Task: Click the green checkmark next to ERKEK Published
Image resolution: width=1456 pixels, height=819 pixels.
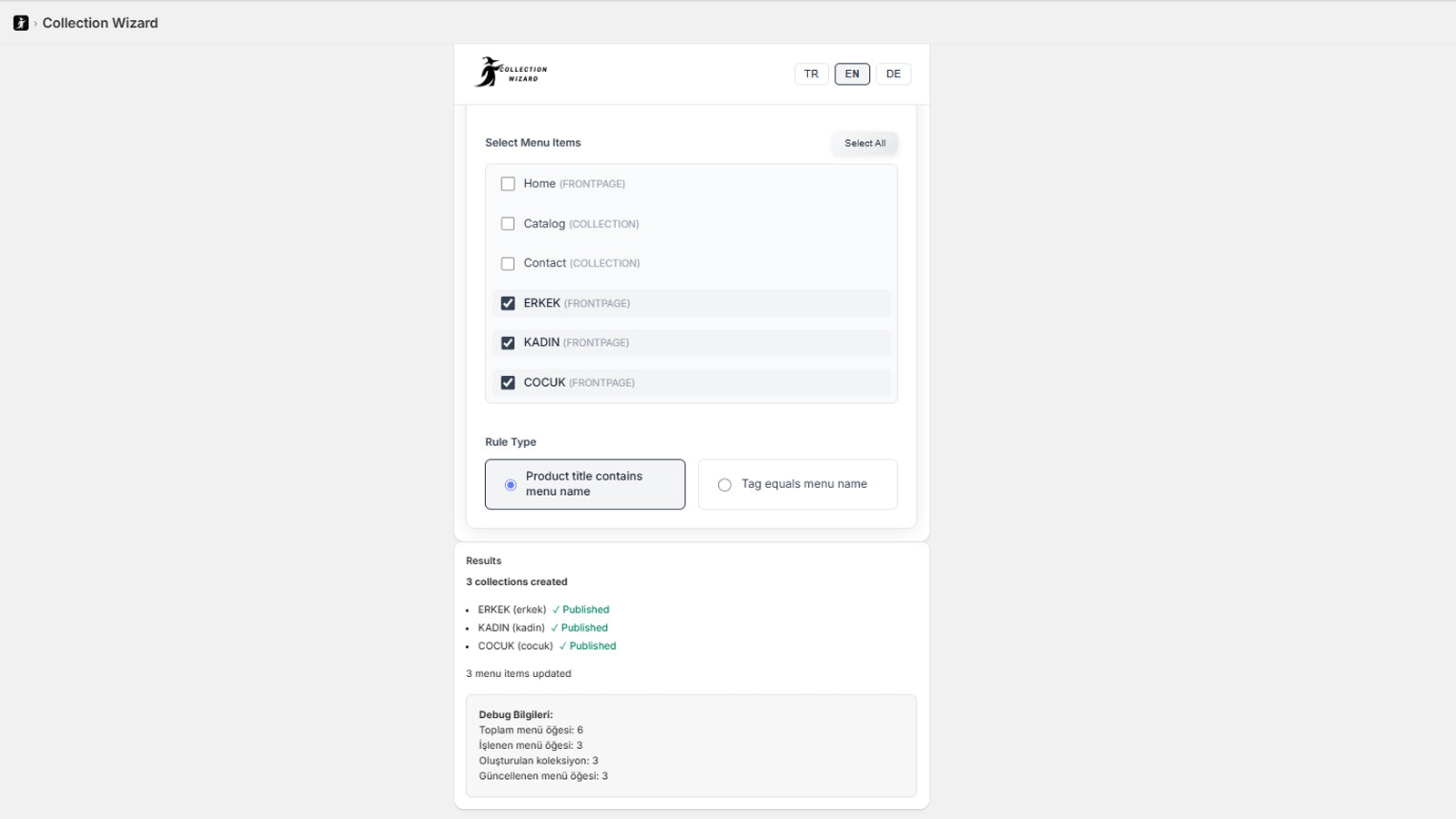Action: (555, 610)
